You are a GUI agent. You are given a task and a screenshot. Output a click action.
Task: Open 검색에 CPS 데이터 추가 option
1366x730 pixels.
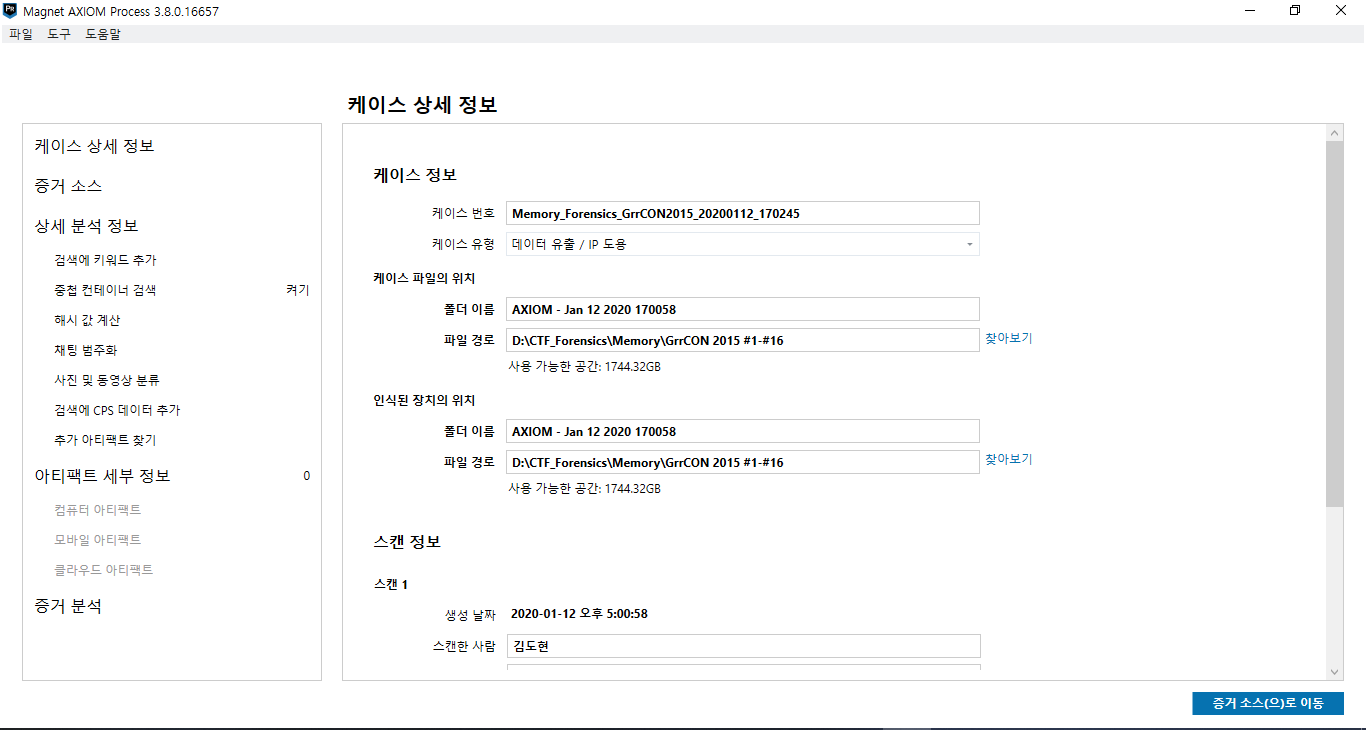coord(117,410)
